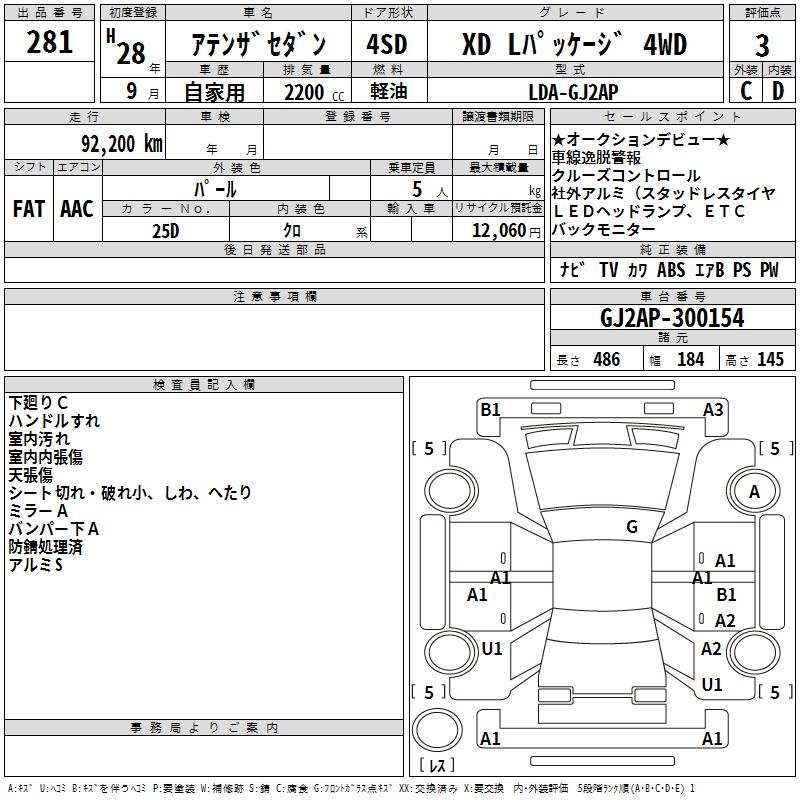Select the mileage '92,200 km'

click(x=121, y=144)
